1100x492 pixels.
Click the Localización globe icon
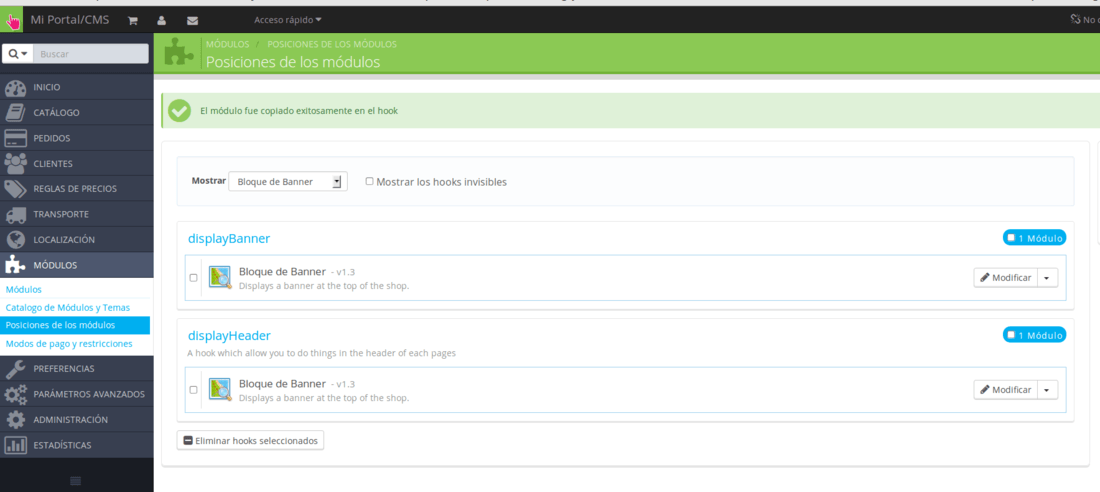pos(15,239)
